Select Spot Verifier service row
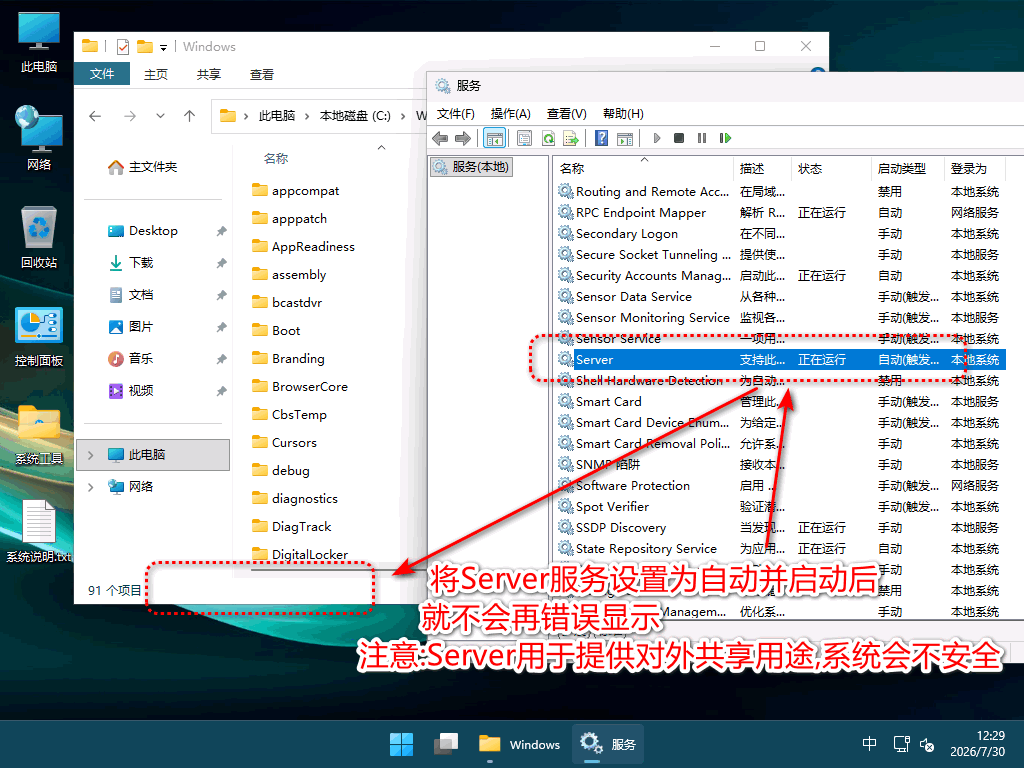Screen dimensions: 1024x768 coord(781,507)
